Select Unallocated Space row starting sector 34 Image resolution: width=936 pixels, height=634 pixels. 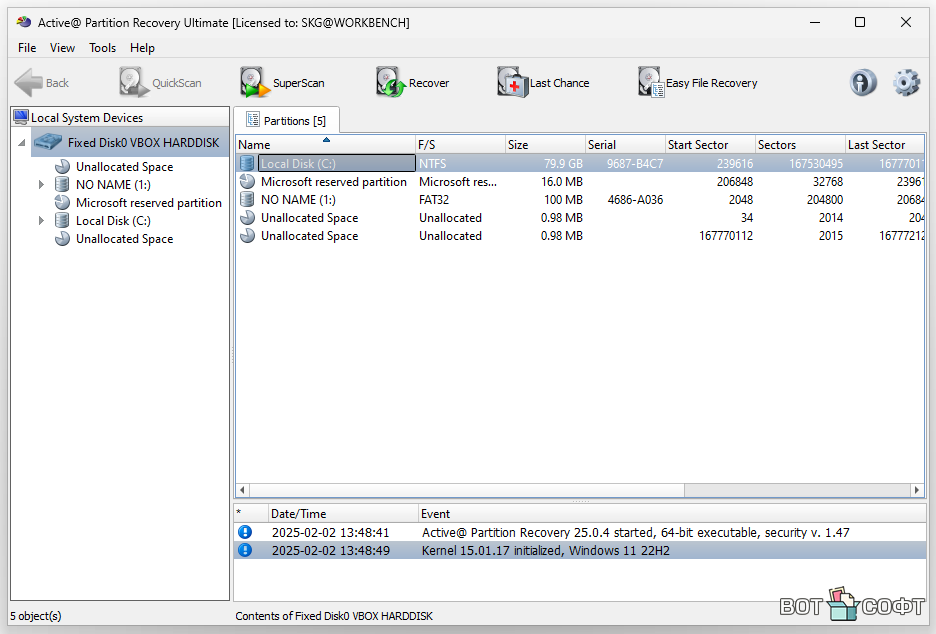580,217
